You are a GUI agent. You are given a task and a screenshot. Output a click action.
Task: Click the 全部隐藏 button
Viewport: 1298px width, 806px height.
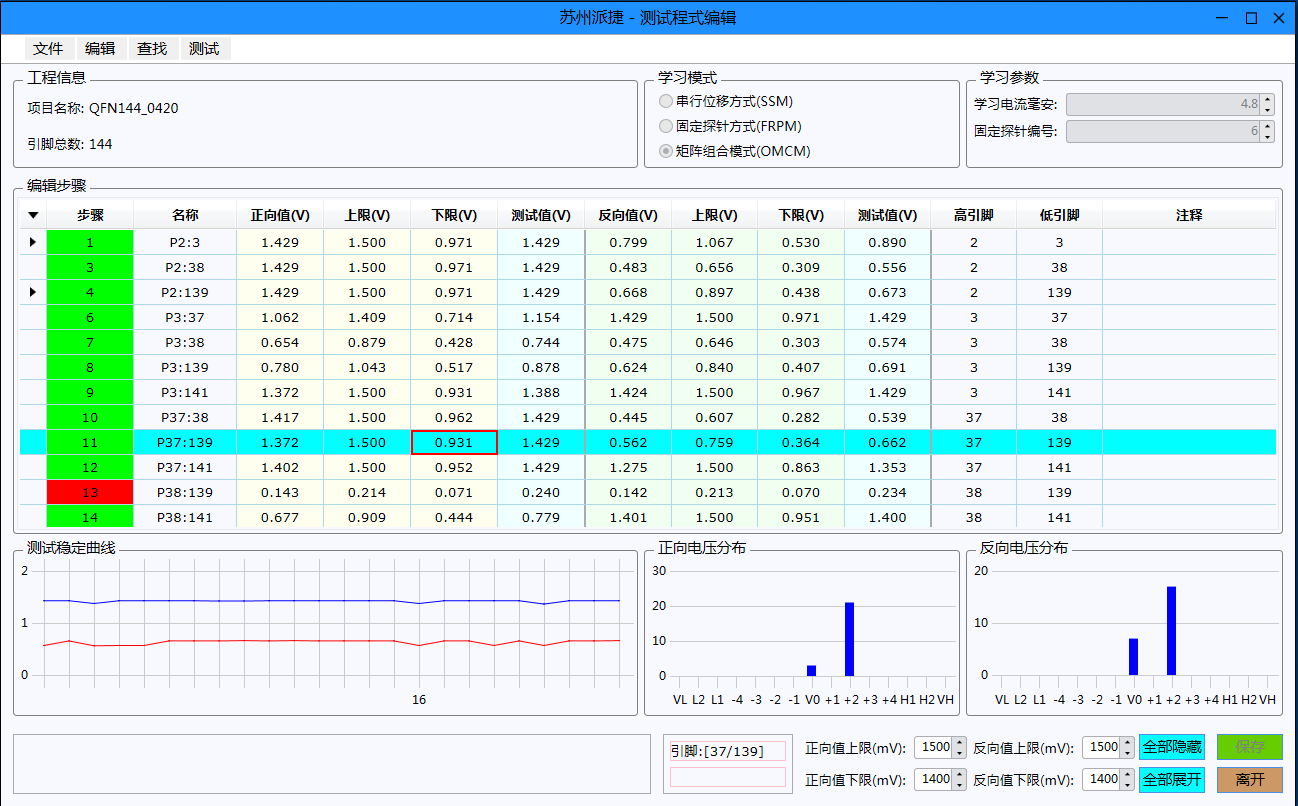click(1172, 747)
